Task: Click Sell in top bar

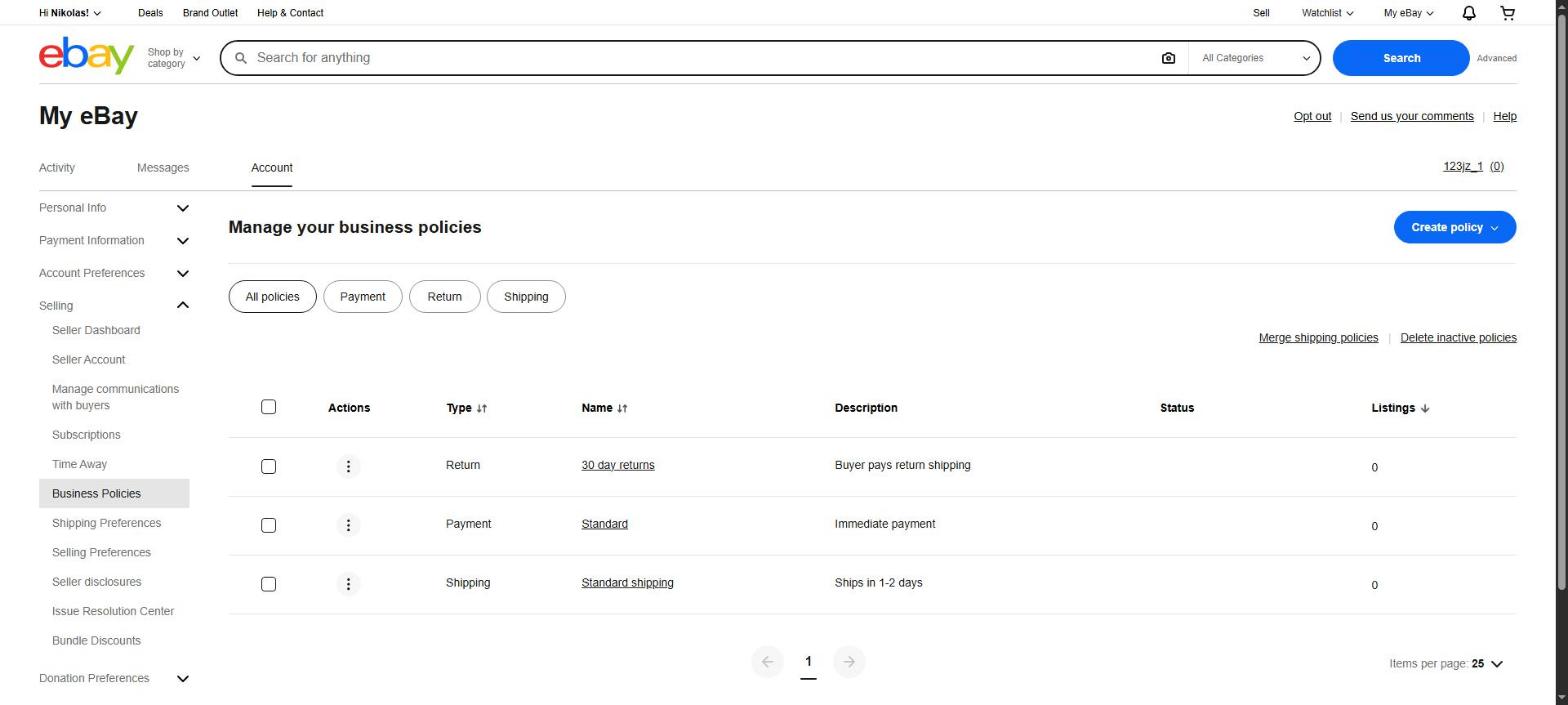Action: 1261,13
